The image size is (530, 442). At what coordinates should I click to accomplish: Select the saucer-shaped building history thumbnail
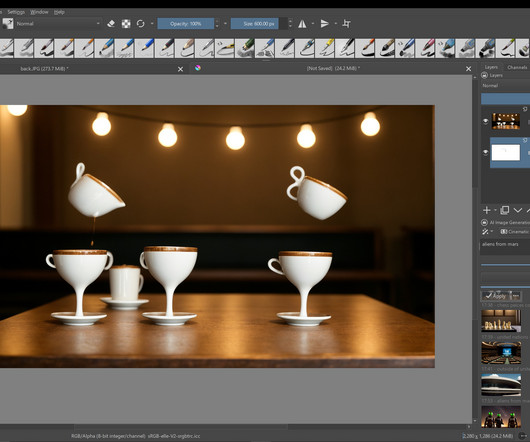tap(501, 385)
